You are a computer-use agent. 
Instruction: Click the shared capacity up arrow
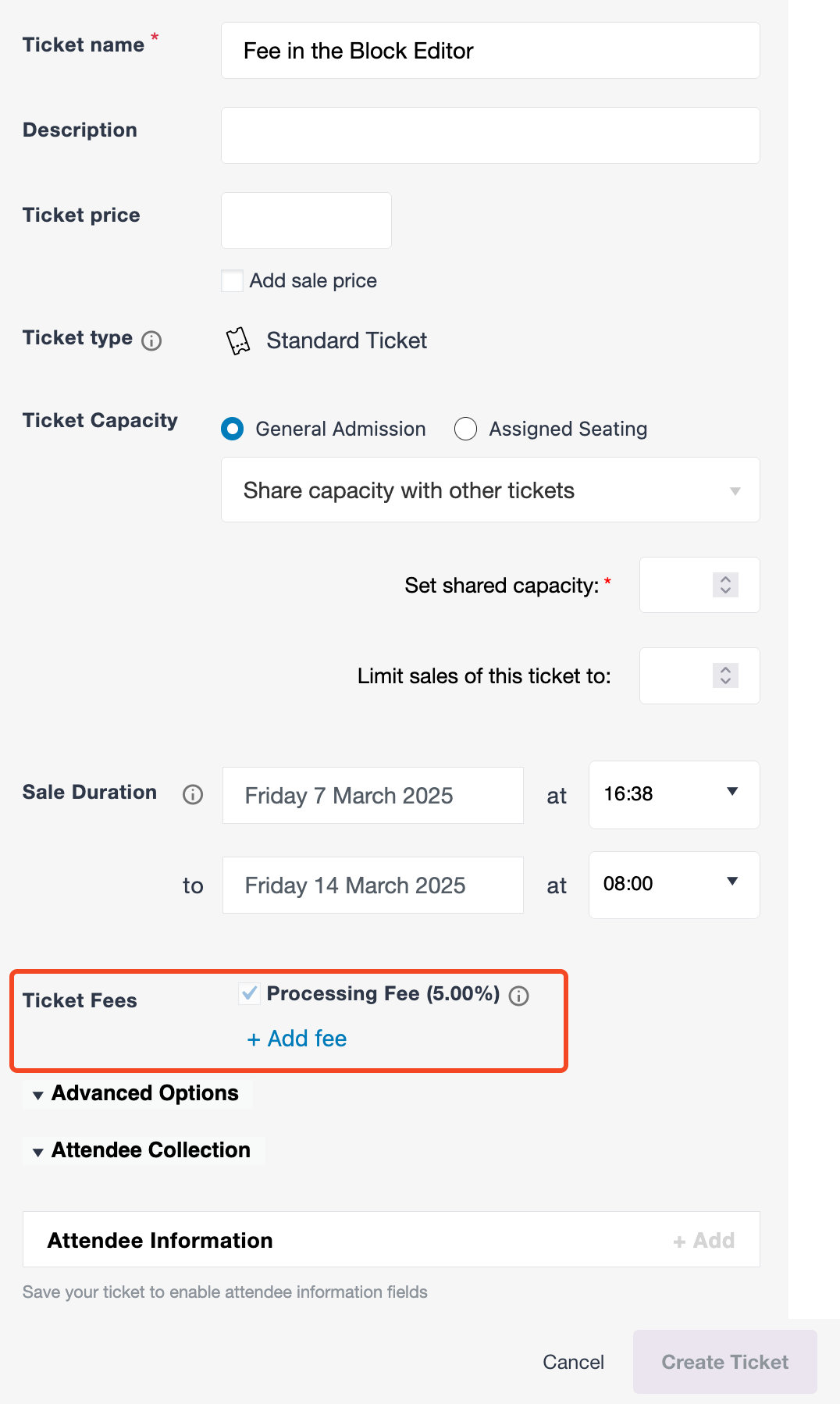[724, 578]
